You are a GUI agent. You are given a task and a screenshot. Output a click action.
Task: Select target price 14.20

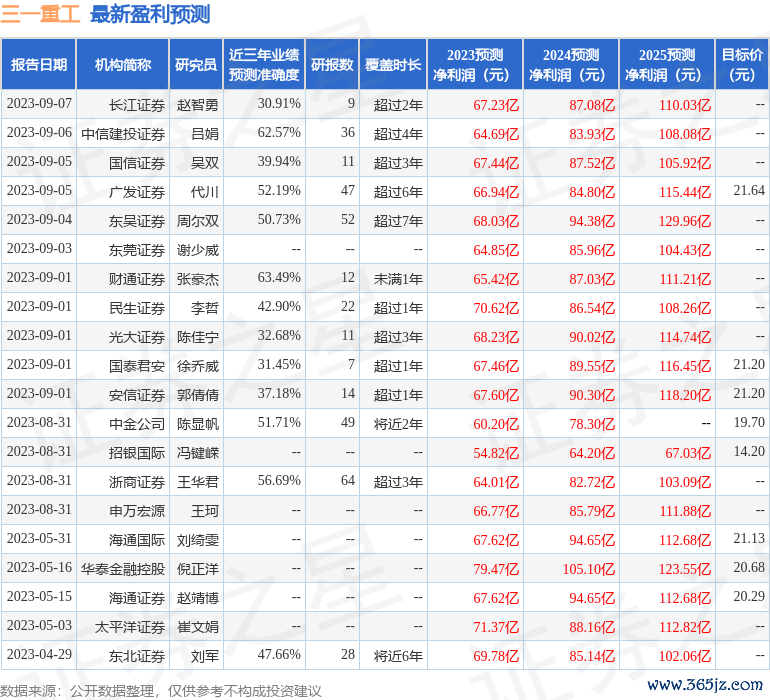tap(749, 451)
